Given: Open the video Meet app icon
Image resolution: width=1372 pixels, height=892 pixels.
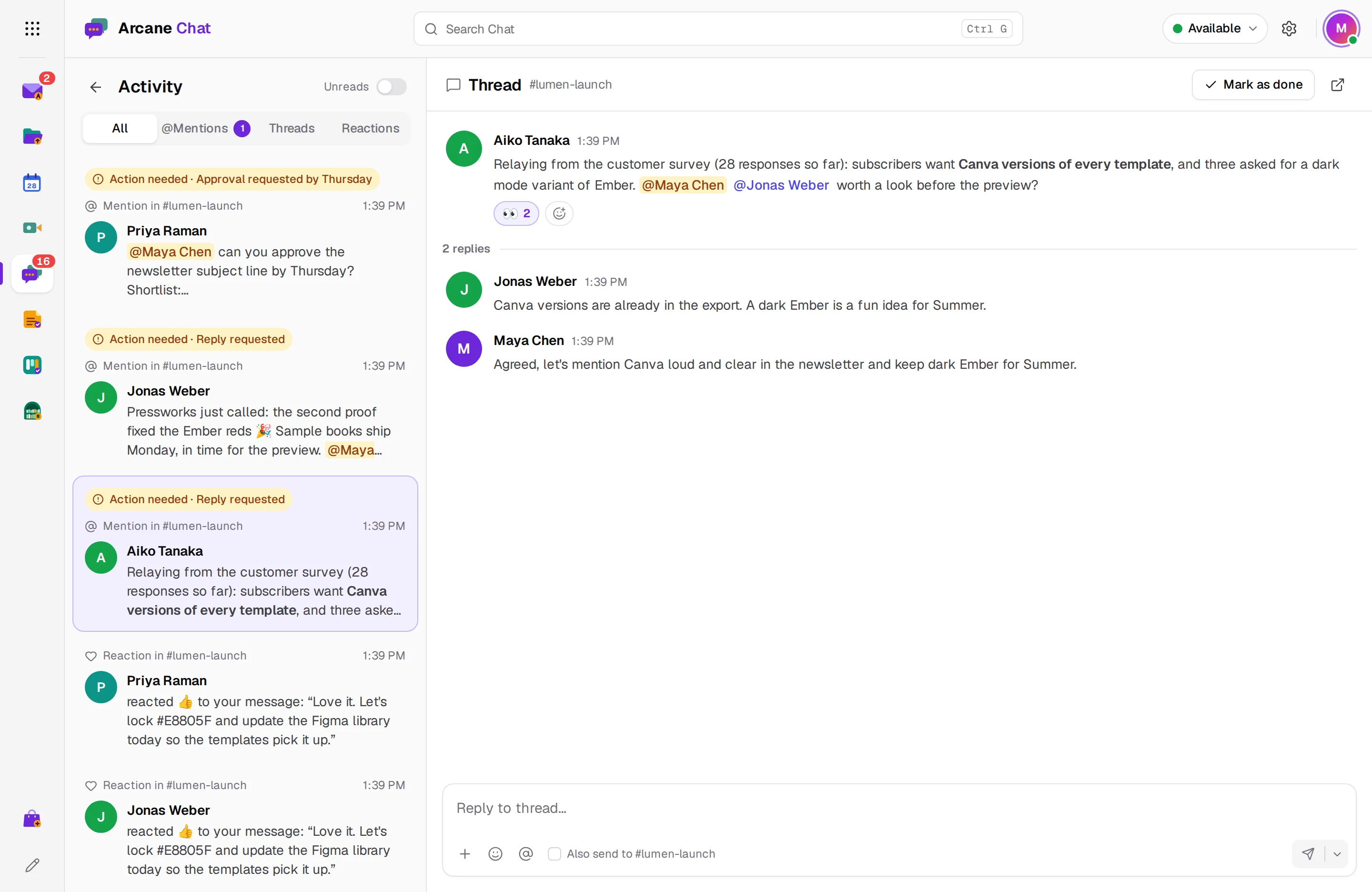Looking at the screenshot, I should (x=32, y=228).
